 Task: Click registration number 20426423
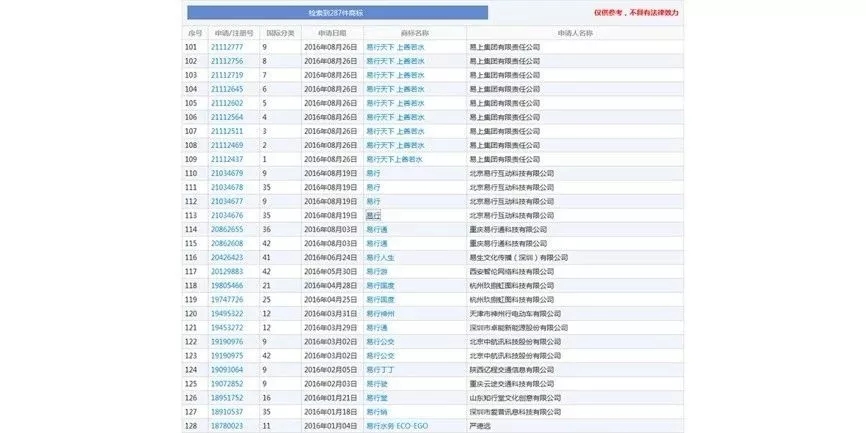[x=226, y=257]
